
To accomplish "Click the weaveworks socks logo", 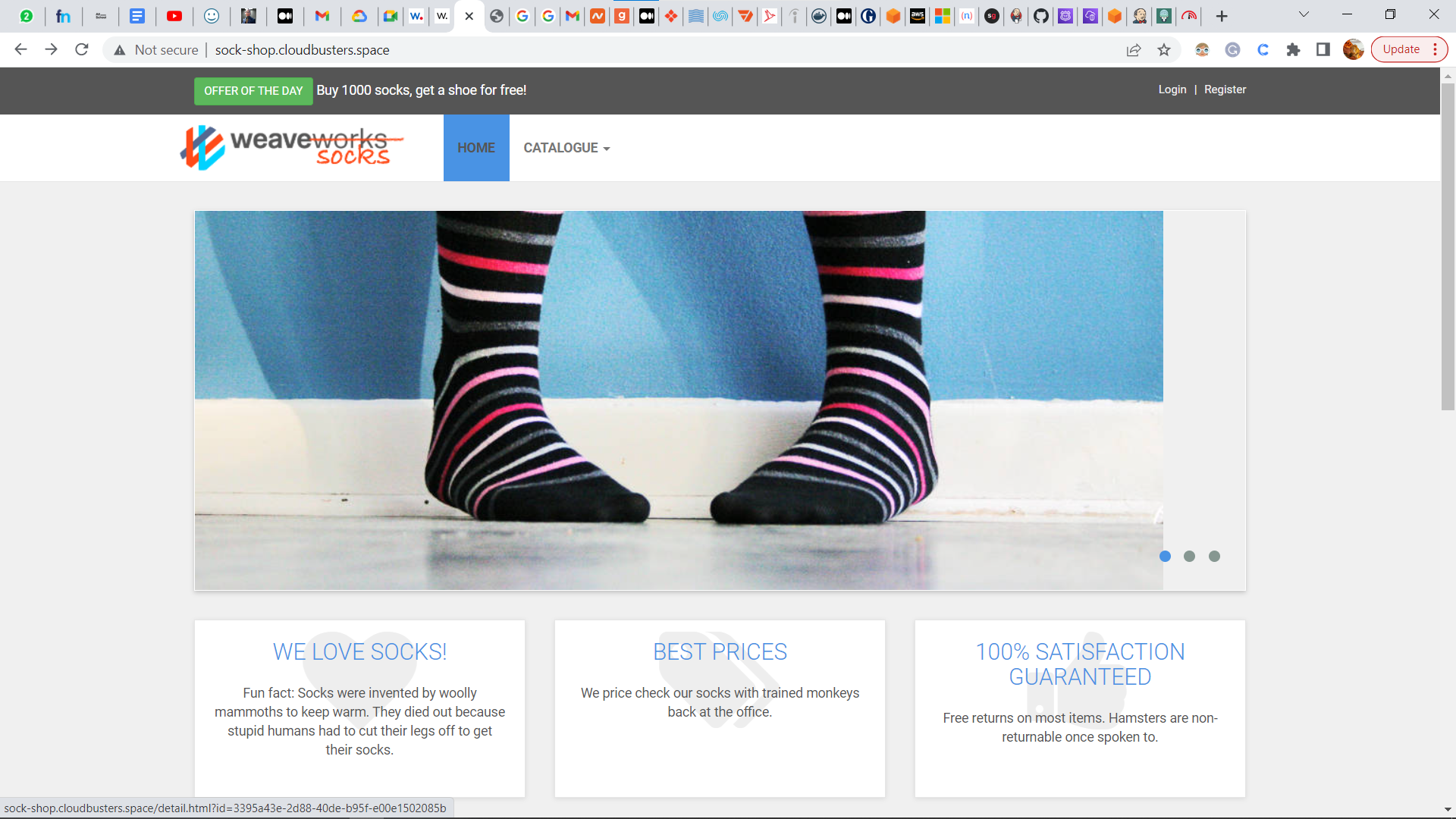I will pos(291,147).
